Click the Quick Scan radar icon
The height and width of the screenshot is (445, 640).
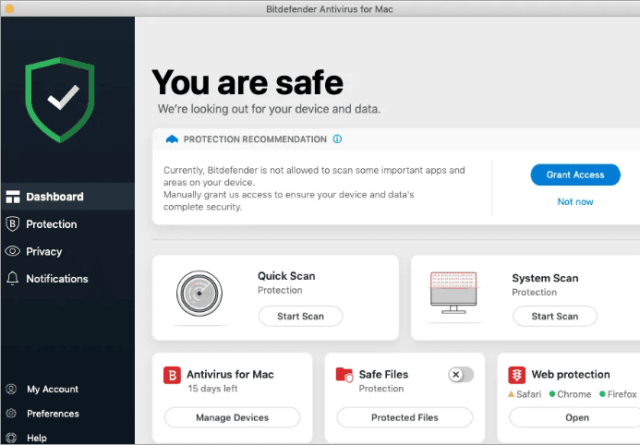199,293
